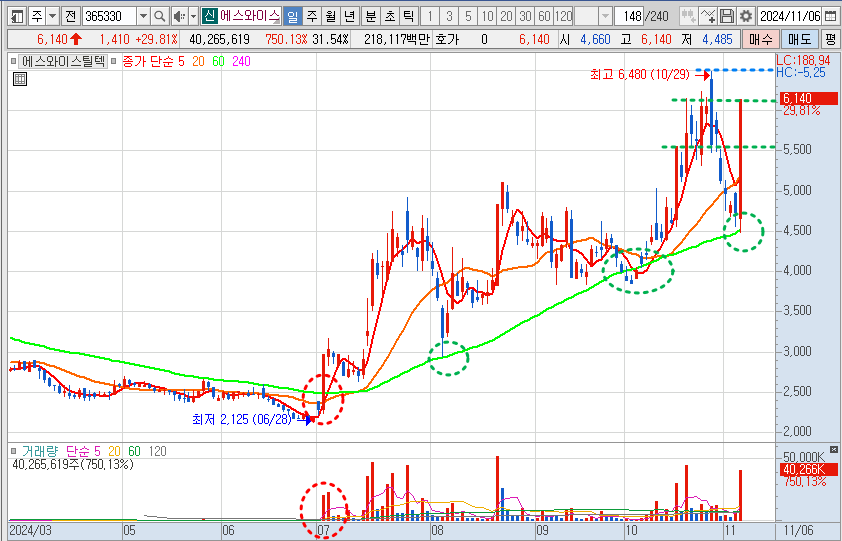Close the volume panel with X icon
Image resolution: width=842 pixels, height=541 pixels.
tap(833, 449)
